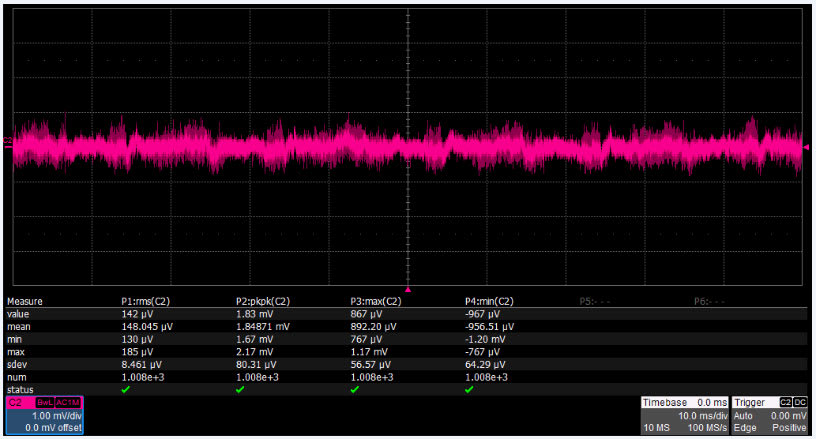
Task: Open the Timebase descriptor box
Action: tap(684, 415)
